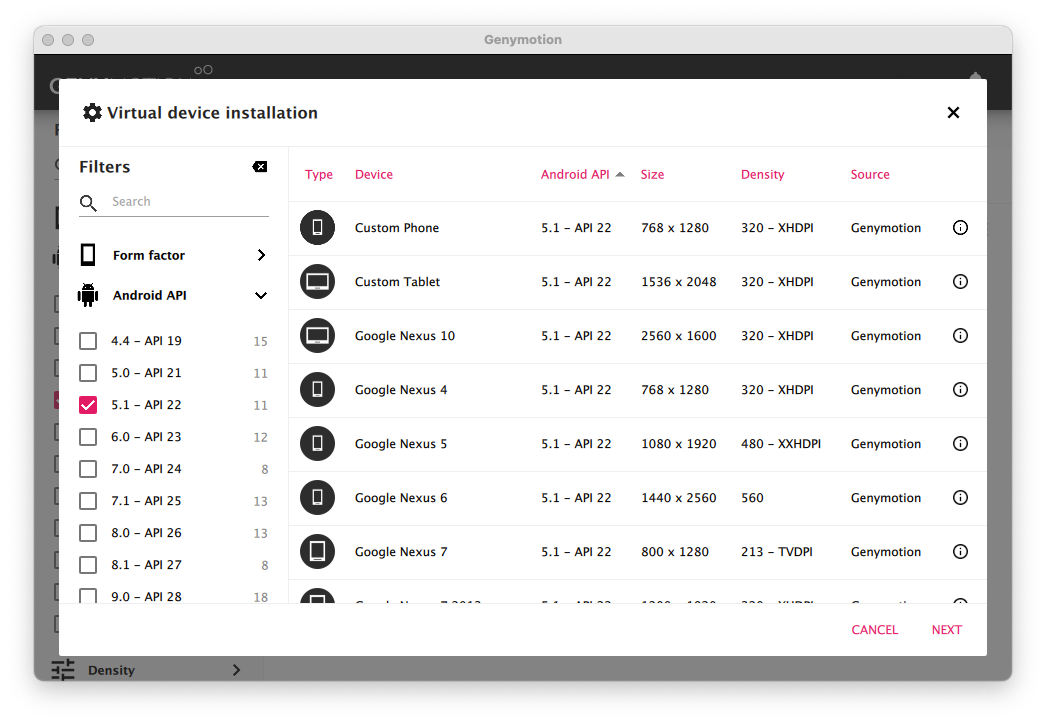Click the Google Nexus 6 phone icon
This screenshot has height=723, width=1046.
(x=318, y=498)
